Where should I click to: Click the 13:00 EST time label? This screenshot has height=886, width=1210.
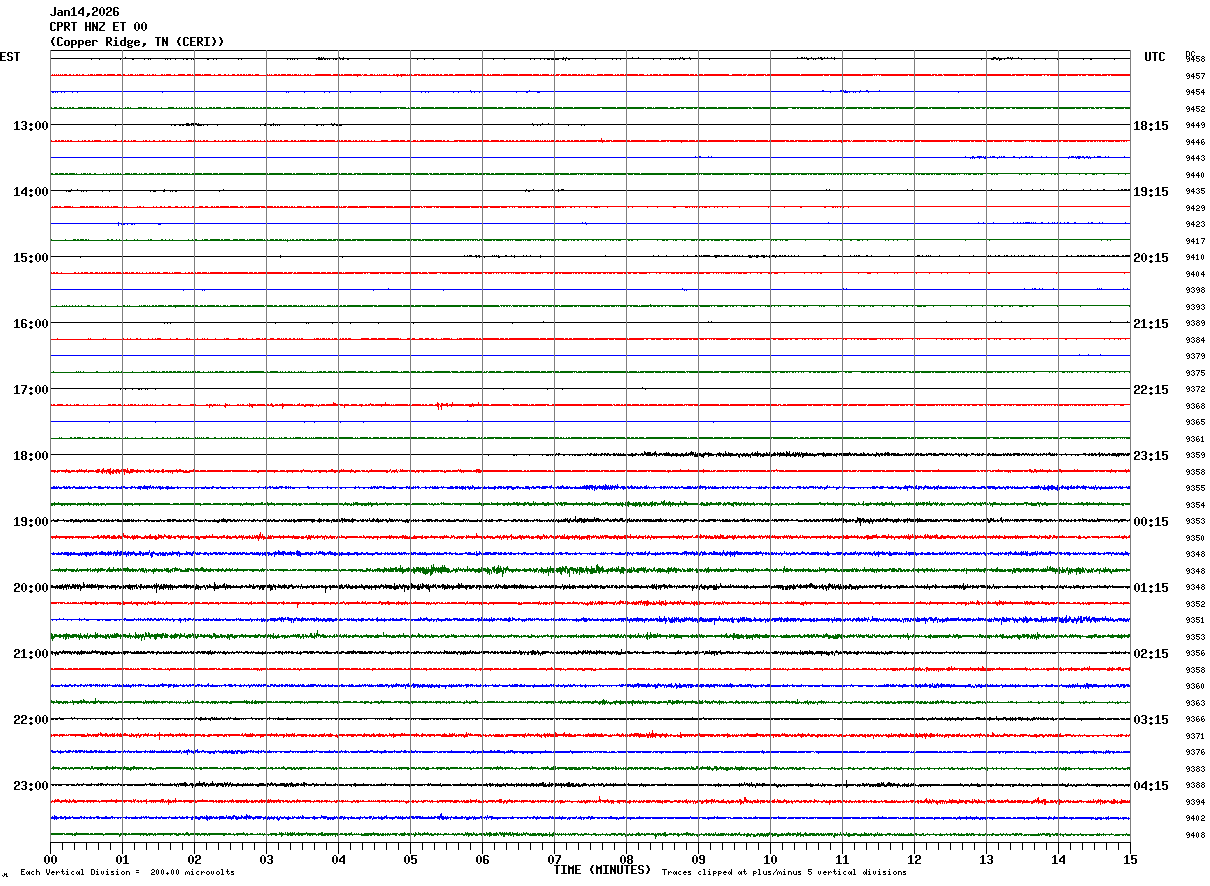pos(31,126)
